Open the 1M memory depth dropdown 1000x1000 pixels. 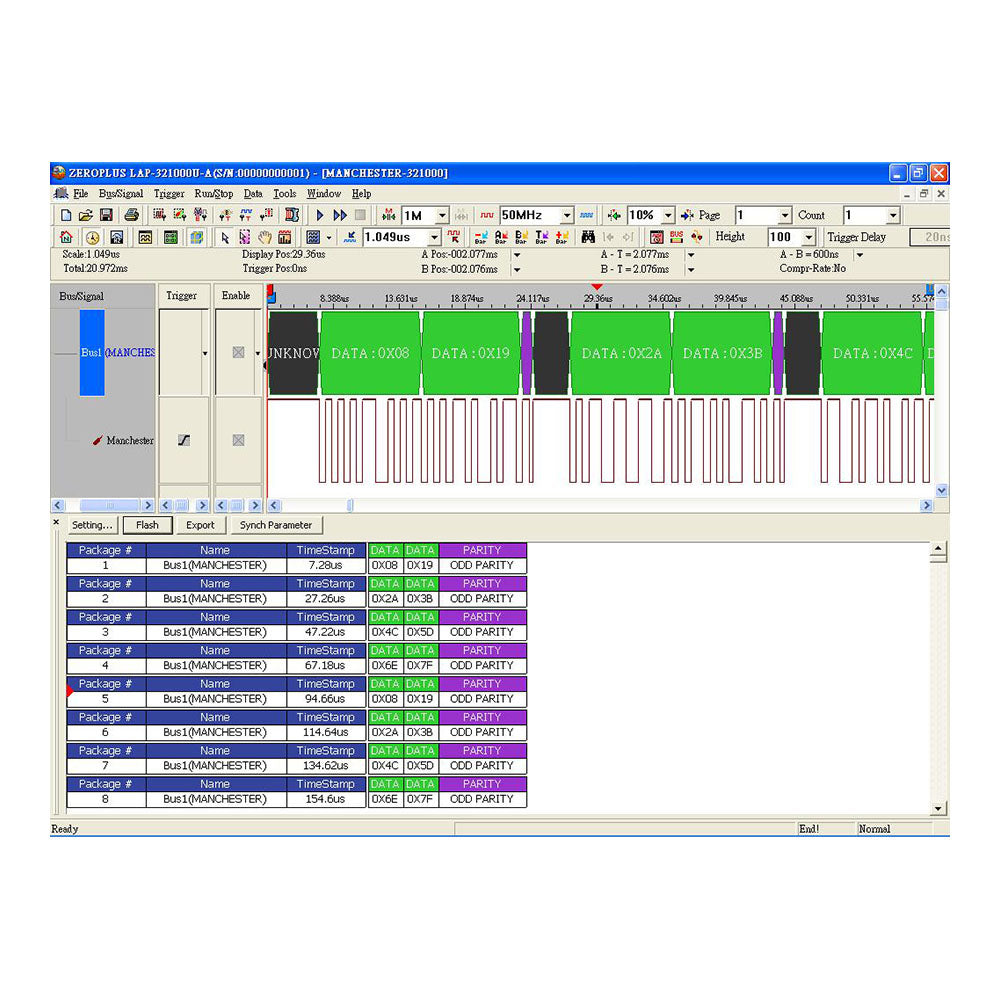[x=442, y=216]
